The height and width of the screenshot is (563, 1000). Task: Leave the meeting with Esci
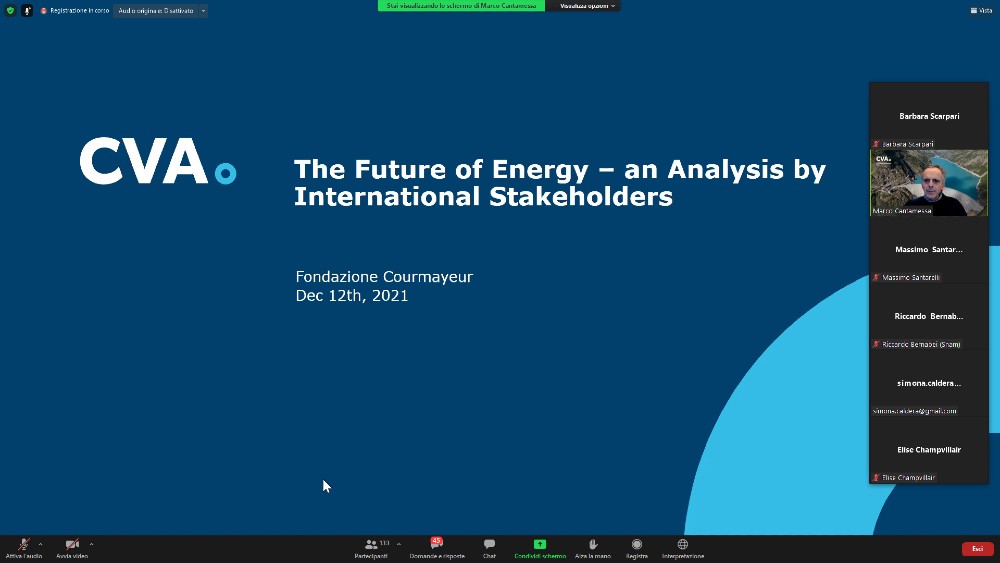(977, 548)
